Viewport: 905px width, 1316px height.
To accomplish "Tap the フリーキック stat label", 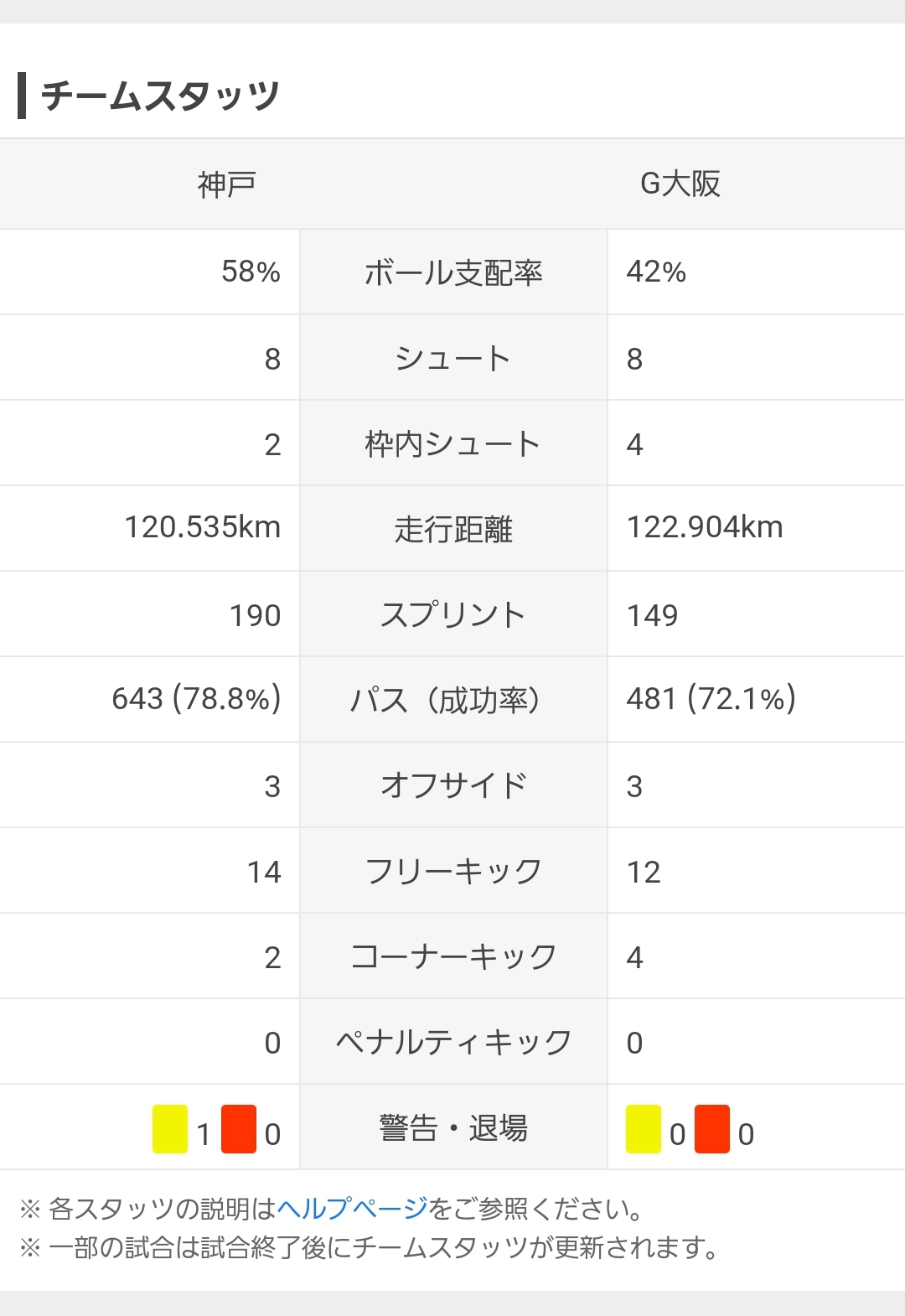I will (453, 871).
